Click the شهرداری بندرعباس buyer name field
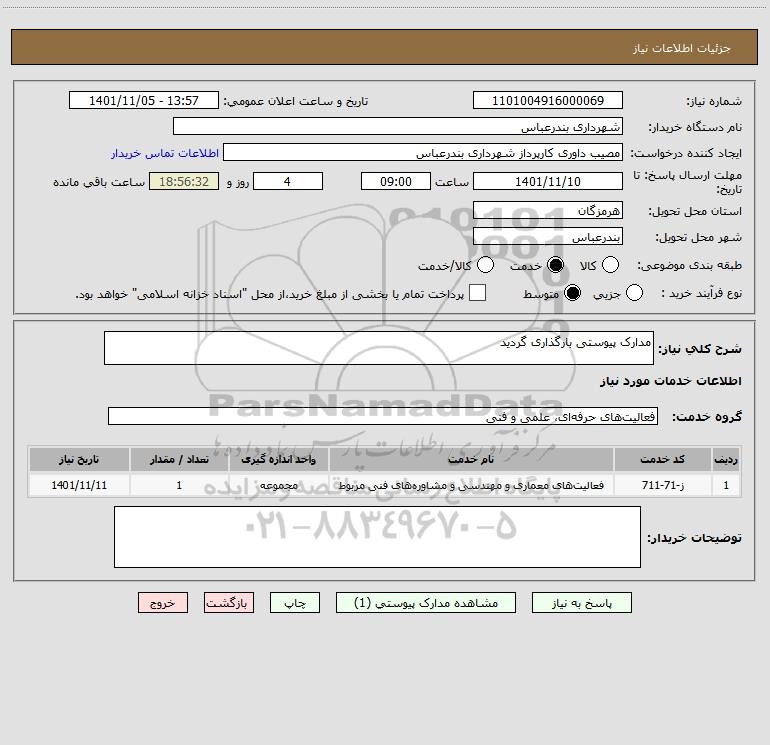 pyautogui.click(x=398, y=126)
